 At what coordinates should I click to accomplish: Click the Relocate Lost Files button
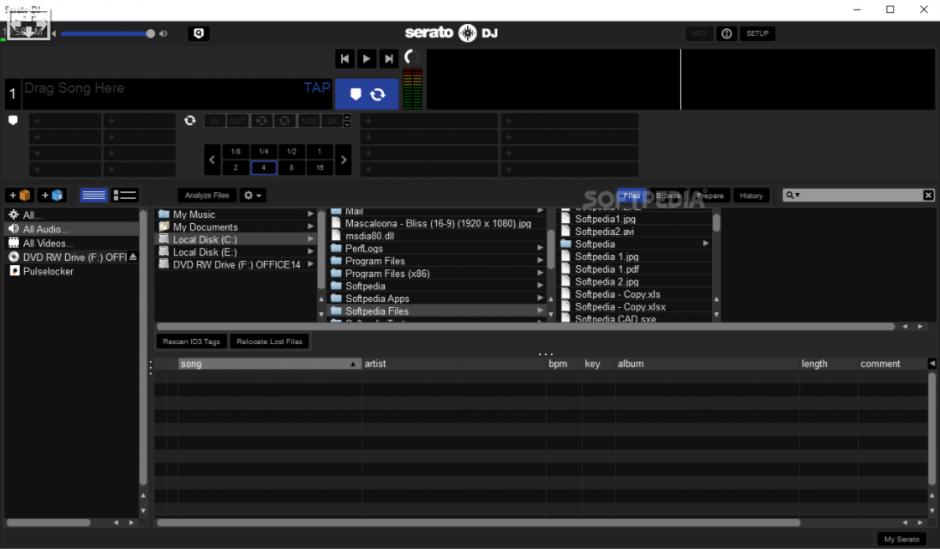(269, 342)
